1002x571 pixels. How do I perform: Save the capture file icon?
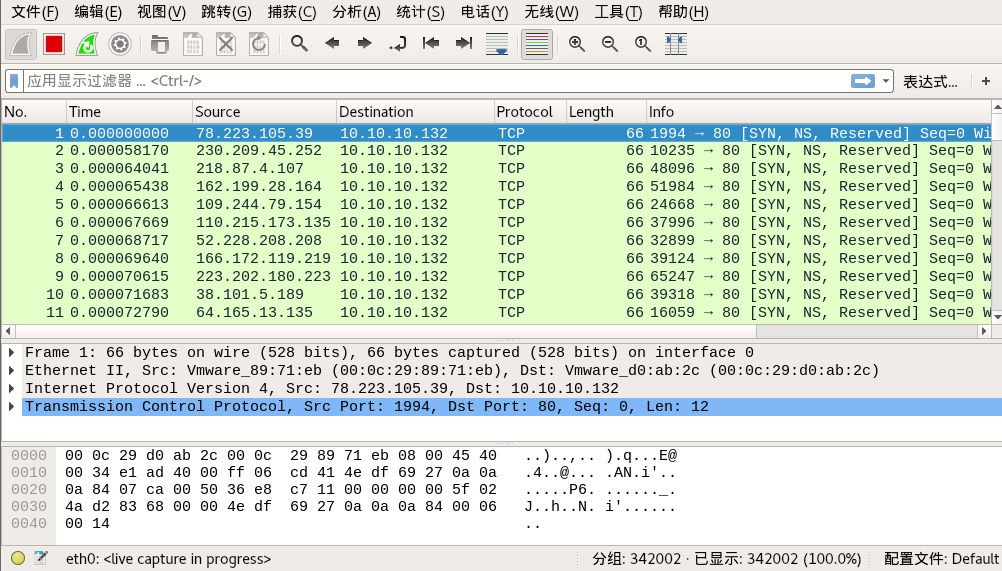point(192,44)
